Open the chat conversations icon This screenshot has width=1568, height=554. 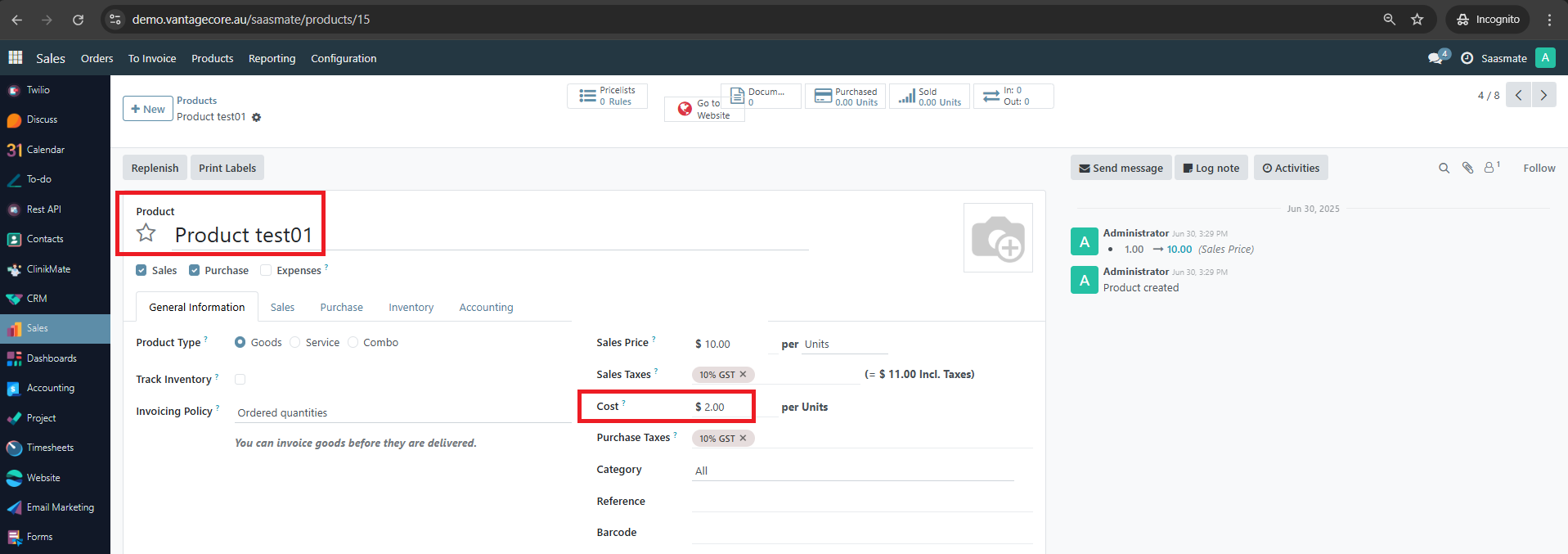[x=1435, y=58]
